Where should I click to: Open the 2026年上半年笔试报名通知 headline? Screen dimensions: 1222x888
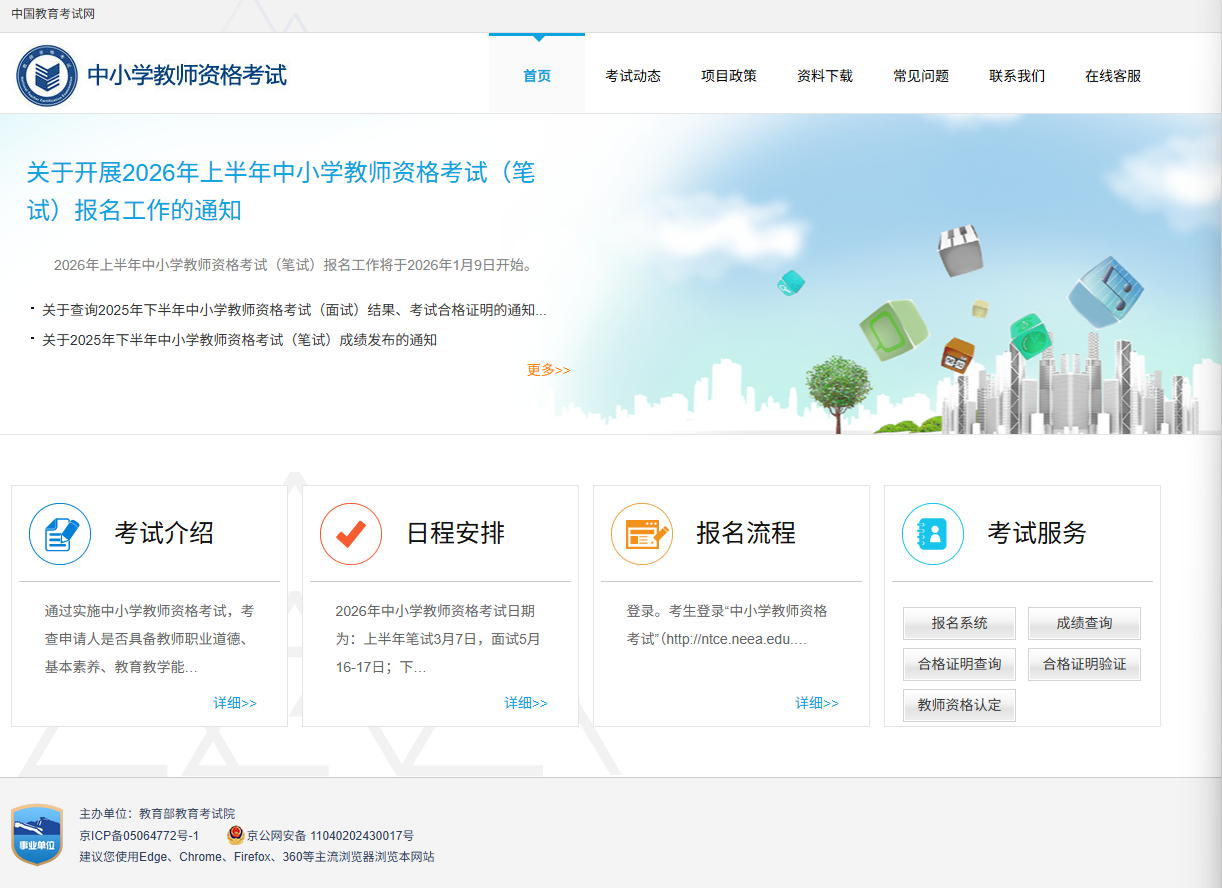(x=281, y=191)
